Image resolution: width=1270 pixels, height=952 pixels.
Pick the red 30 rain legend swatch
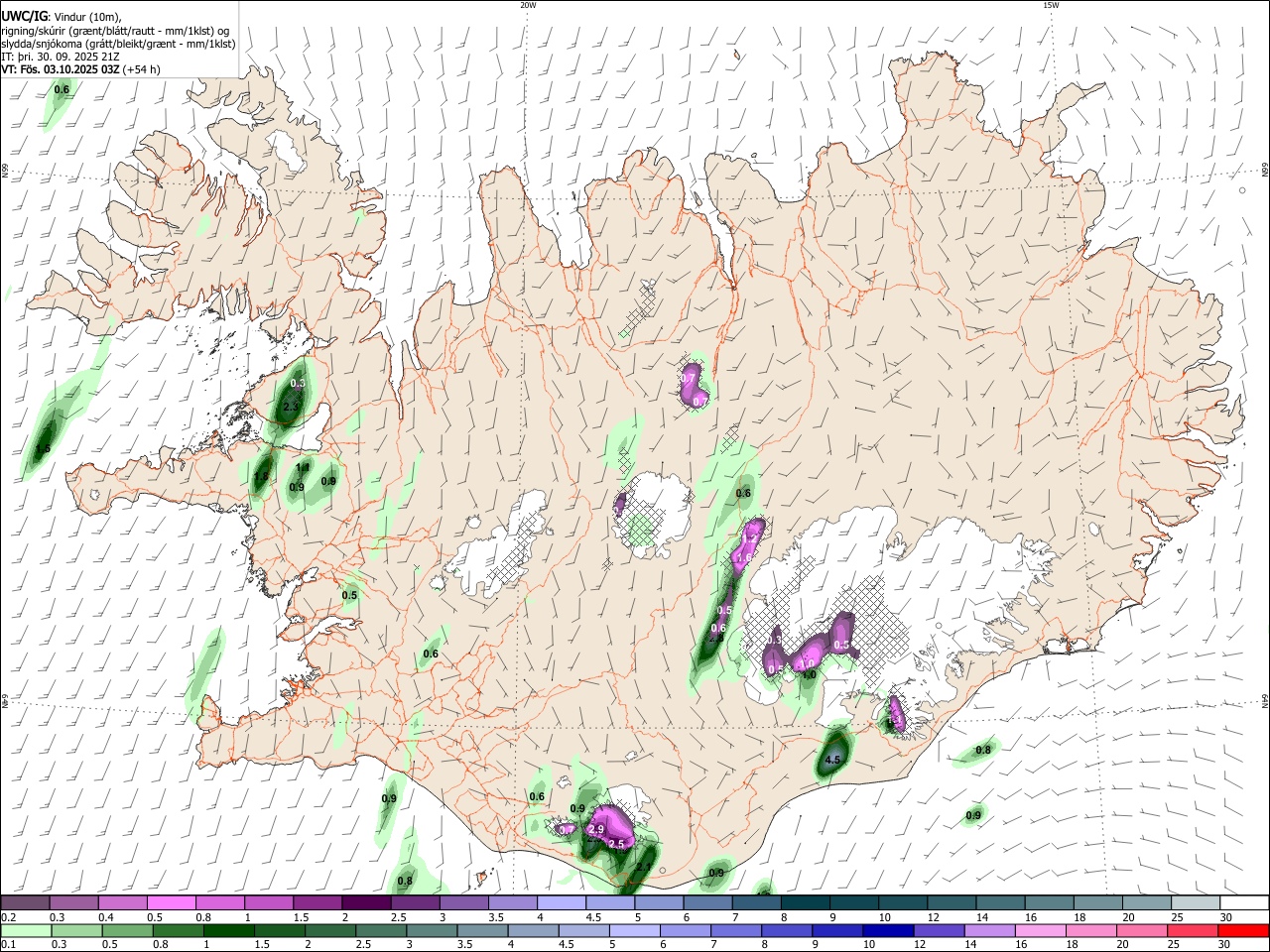(1243, 931)
